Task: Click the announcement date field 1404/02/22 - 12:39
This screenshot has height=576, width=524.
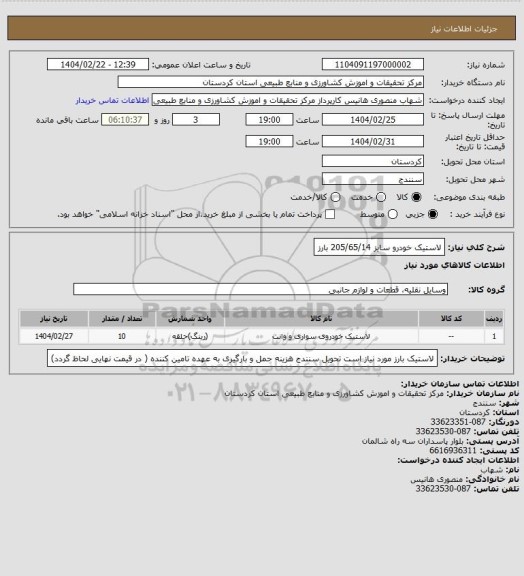Action: click(x=98, y=64)
